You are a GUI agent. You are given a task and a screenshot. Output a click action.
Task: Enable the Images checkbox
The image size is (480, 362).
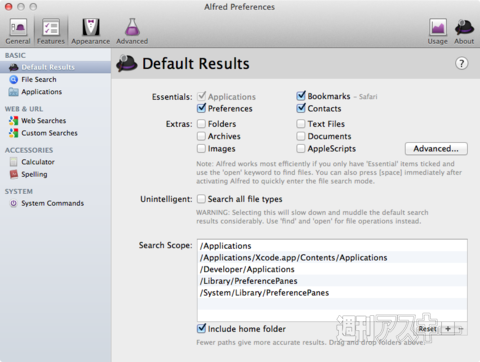[201, 149]
